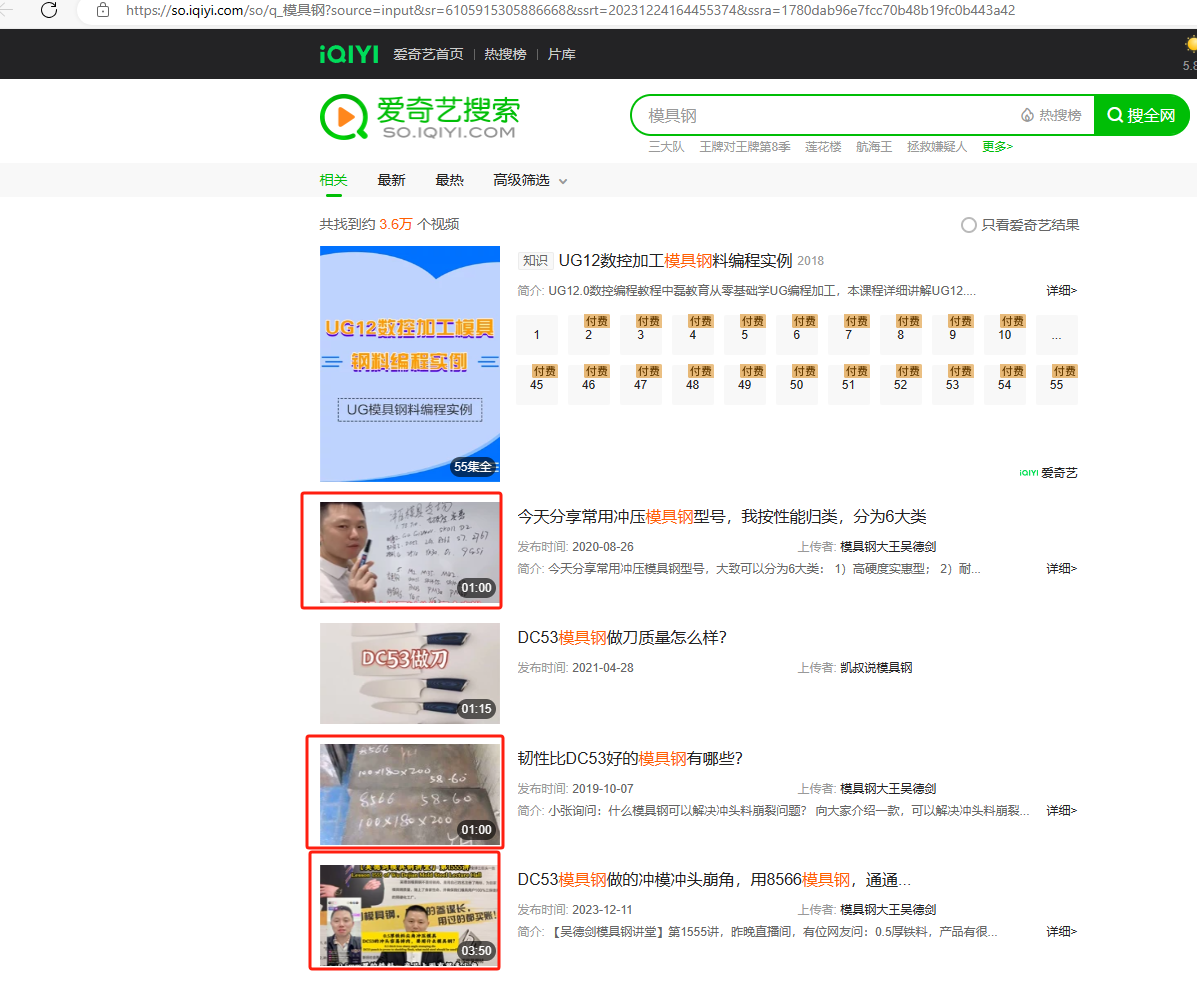This screenshot has width=1197, height=983.
Task: Click hot search suggestion 航海王
Action: click(x=874, y=147)
